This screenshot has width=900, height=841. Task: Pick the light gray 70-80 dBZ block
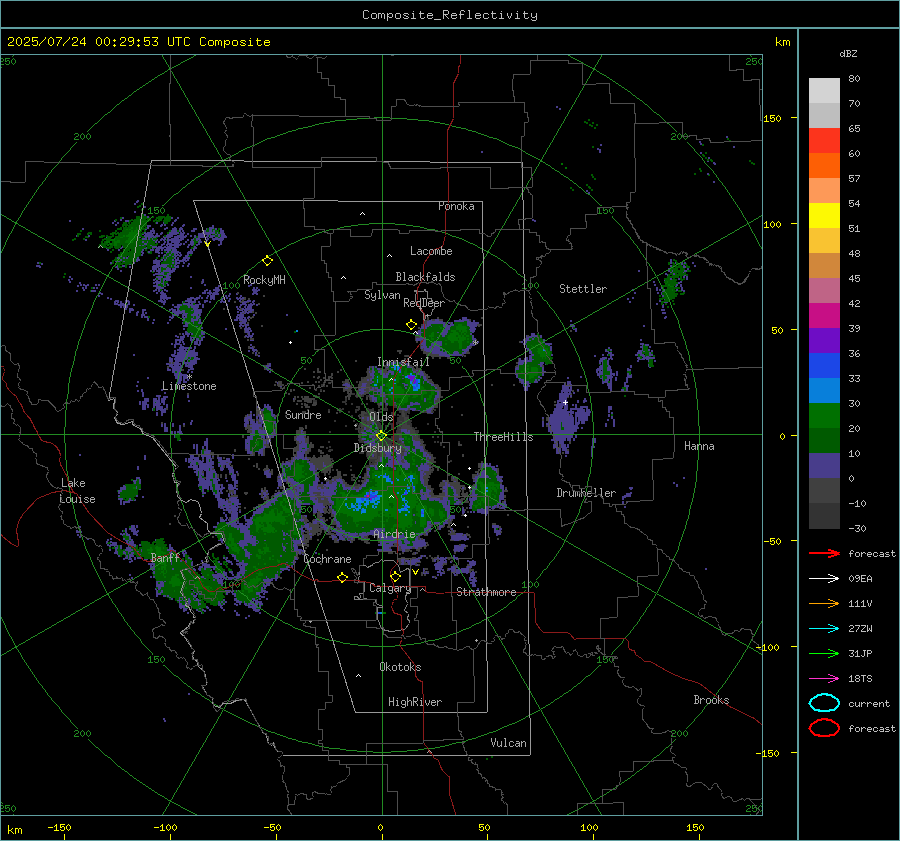824,91
